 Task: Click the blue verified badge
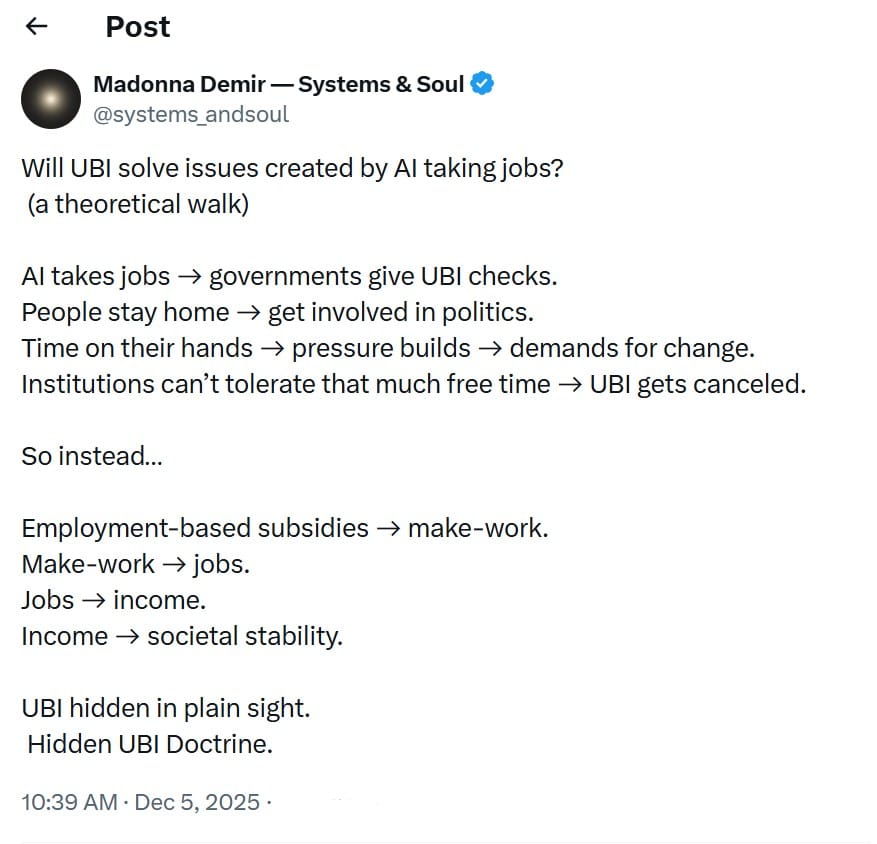(x=482, y=84)
